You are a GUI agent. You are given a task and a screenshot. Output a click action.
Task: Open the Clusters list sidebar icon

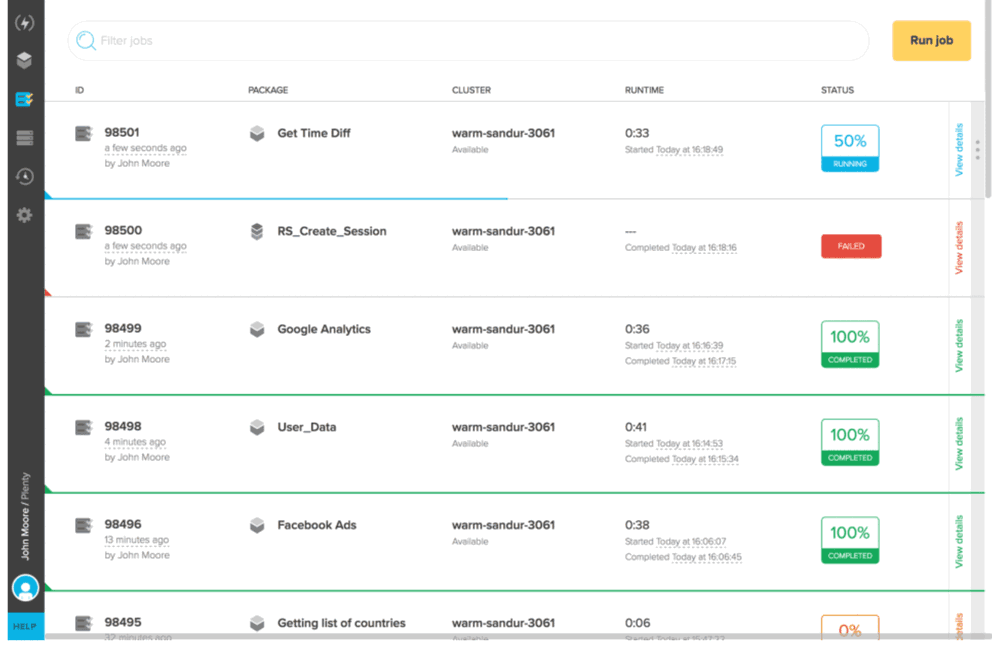coord(24,137)
